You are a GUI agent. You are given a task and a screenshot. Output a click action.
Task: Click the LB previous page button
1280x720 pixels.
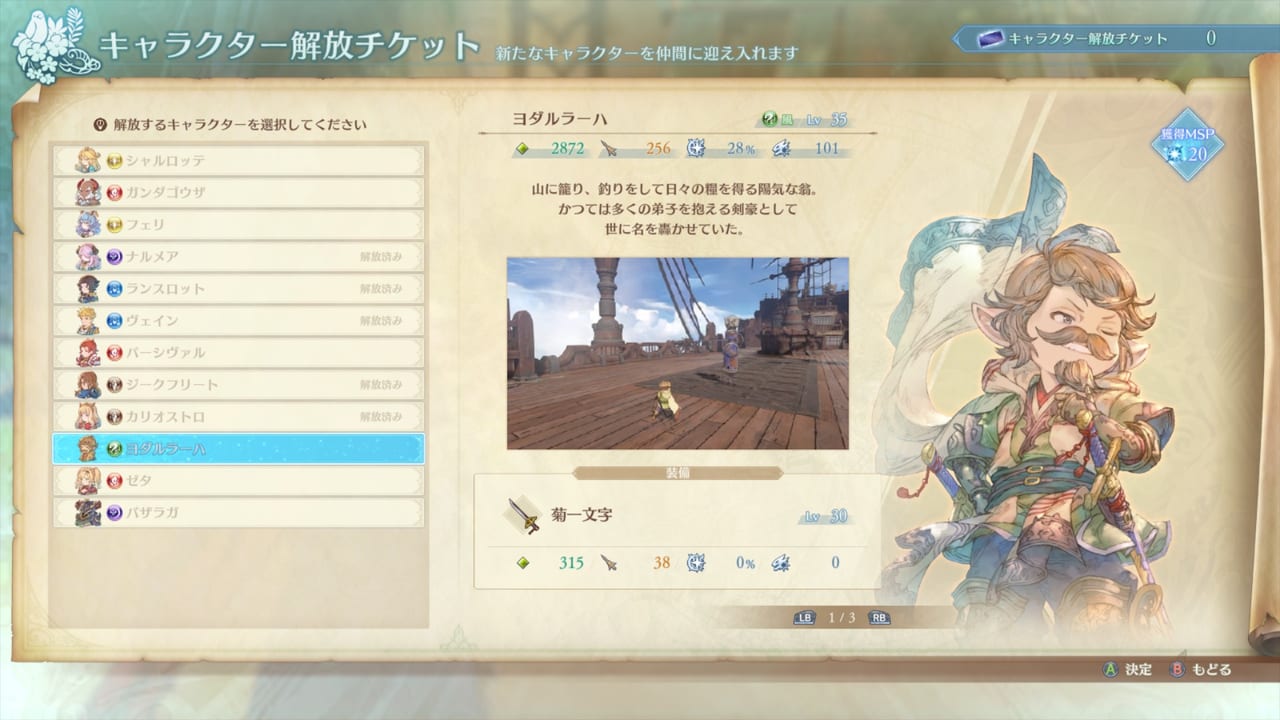click(x=804, y=618)
